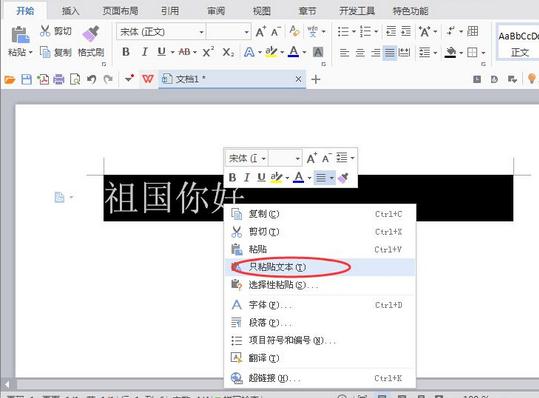Toggle Bold in floating mini toolbar
Screen dimensions: 539x398
(x=232, y=178)
